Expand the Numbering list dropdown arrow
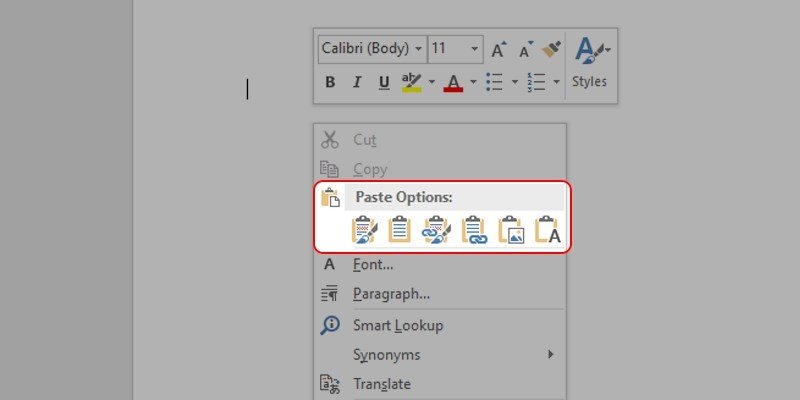This screenshot has width=800, height=400. (x=556, y=82)
